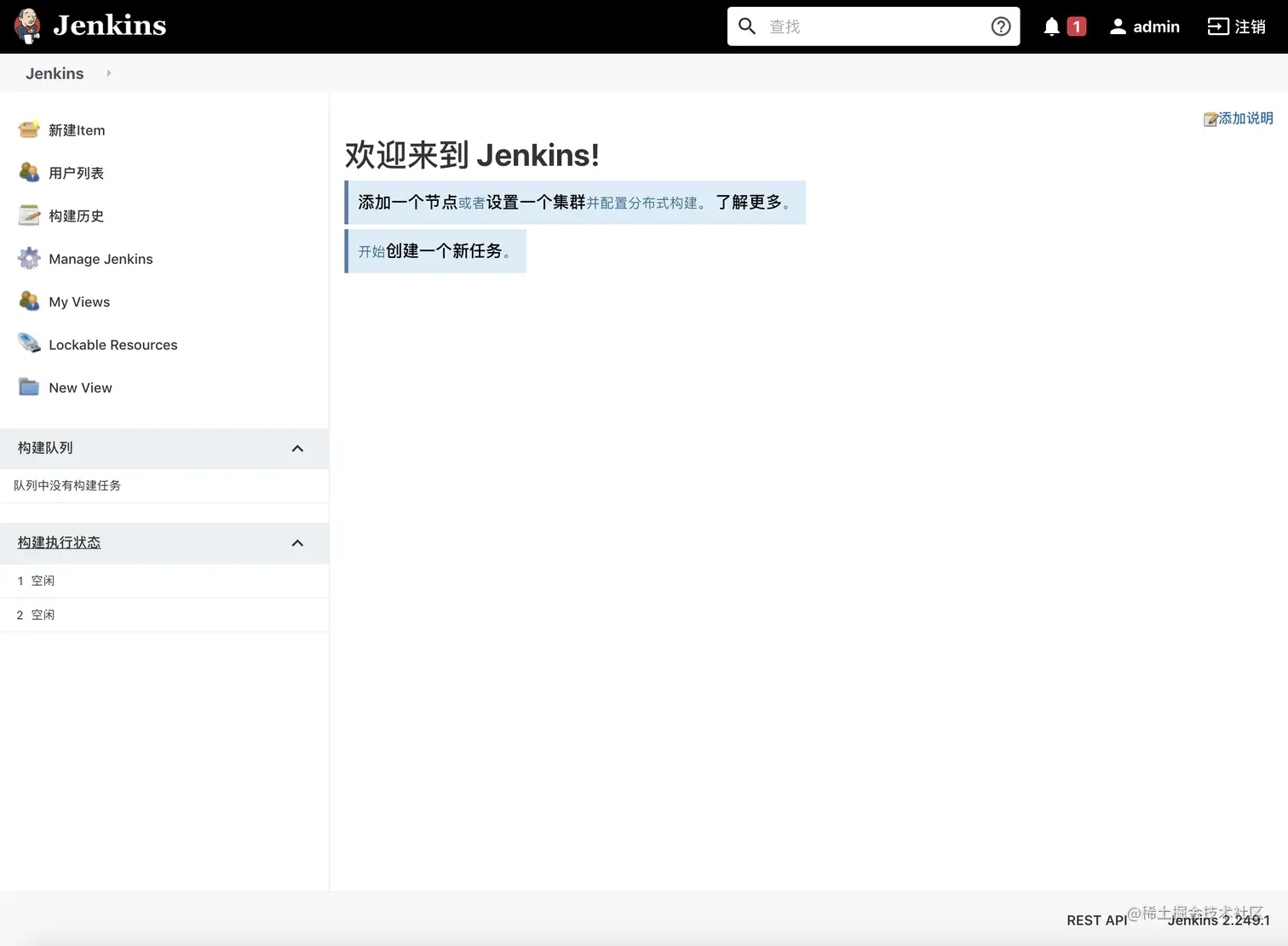The height and width of the screenshot is (946, 1288).
Task: Click the 添加说明 edit pencil icon
Action: 1210,119
